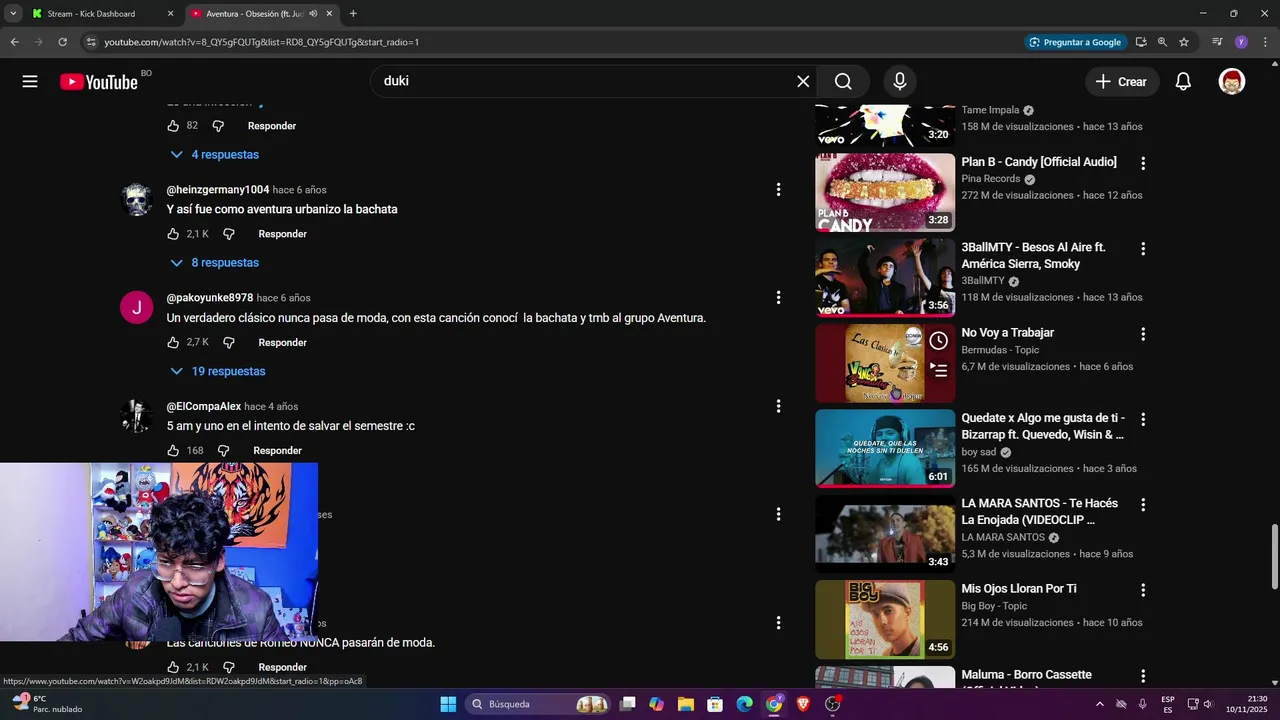
Task: Open Brave browser from taskbar
Action: tap(803, 704)
